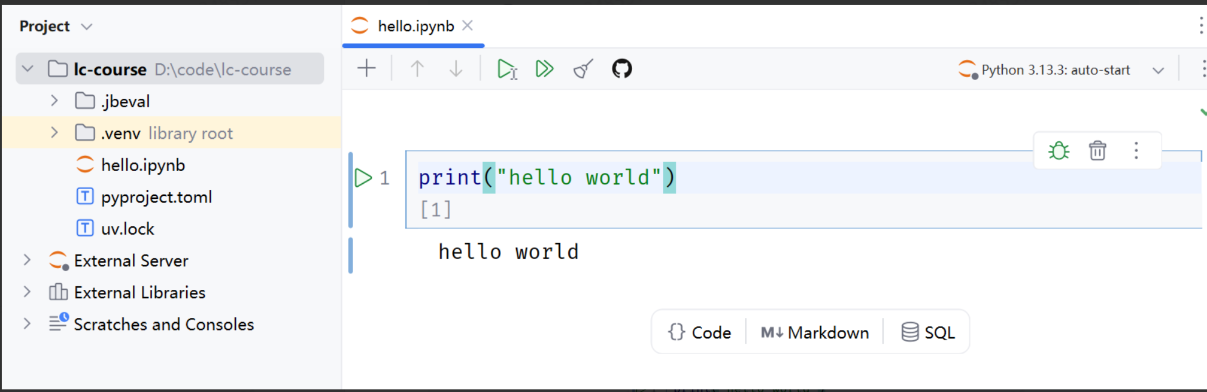
Task: Expand Scratches and Consoles node
Action: click(x=28, y=324)
